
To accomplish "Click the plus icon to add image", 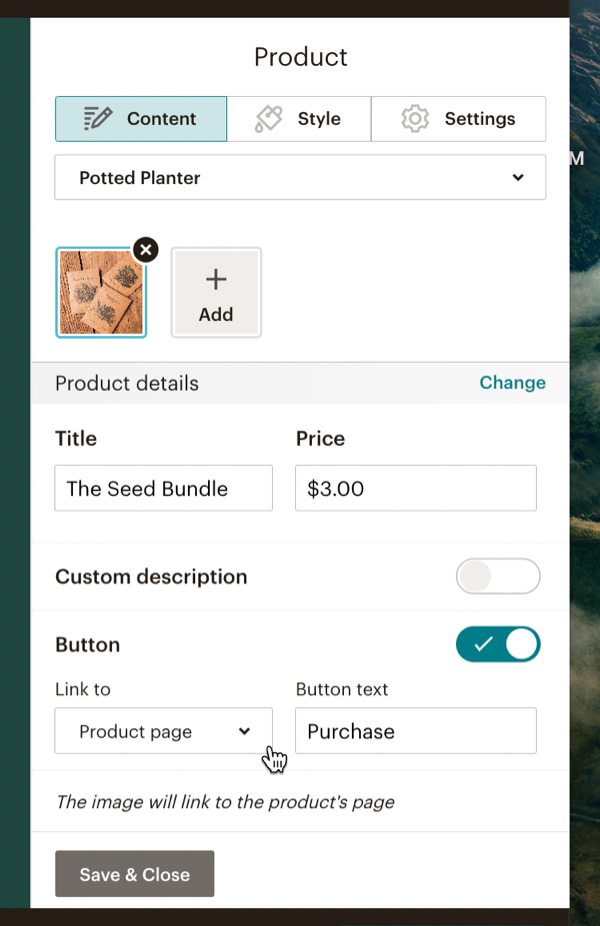I will 216,280.
